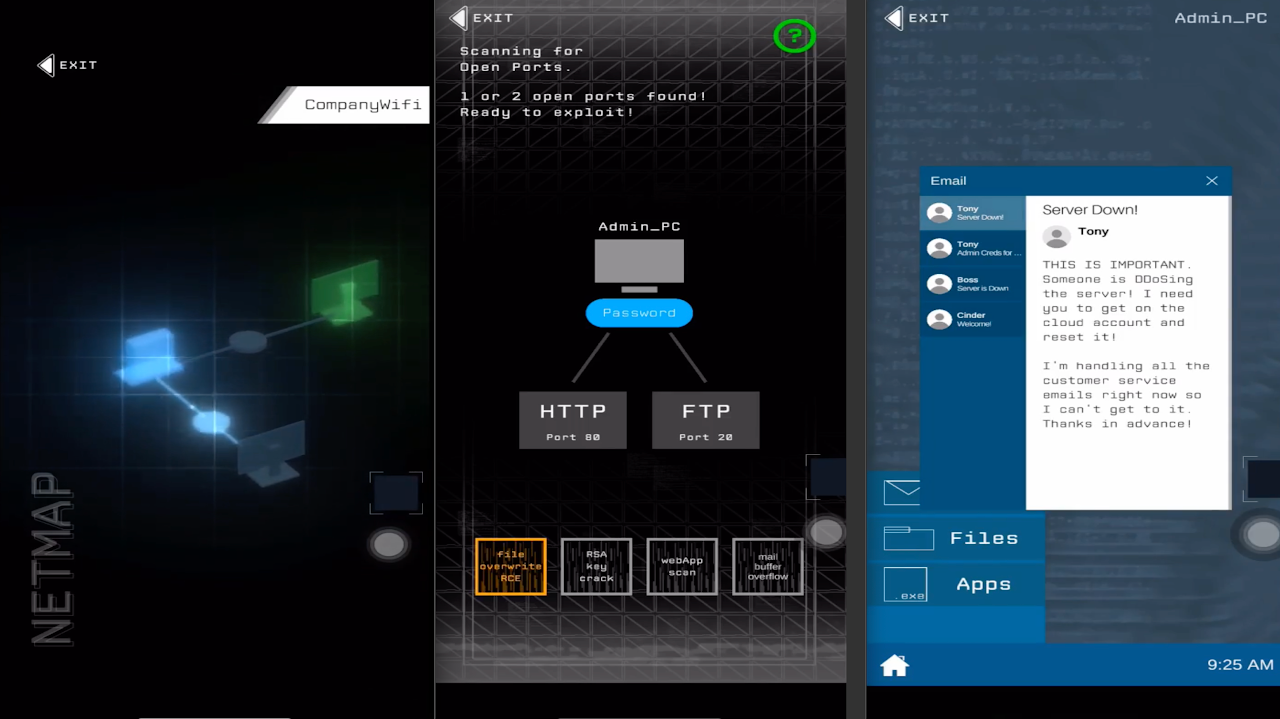Click the round gray button in port scan panel
Image resolution: width=1280 pixels, height=719 pixels.
pos(826,532)
